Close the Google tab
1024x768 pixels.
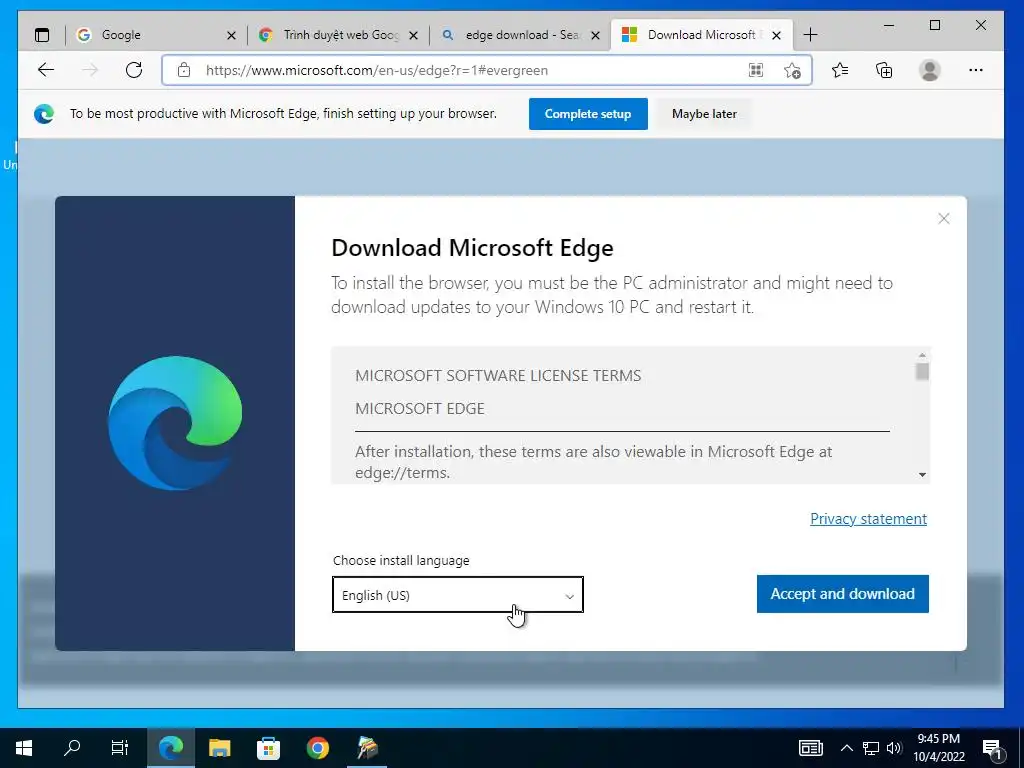click(x=231, y=35)
